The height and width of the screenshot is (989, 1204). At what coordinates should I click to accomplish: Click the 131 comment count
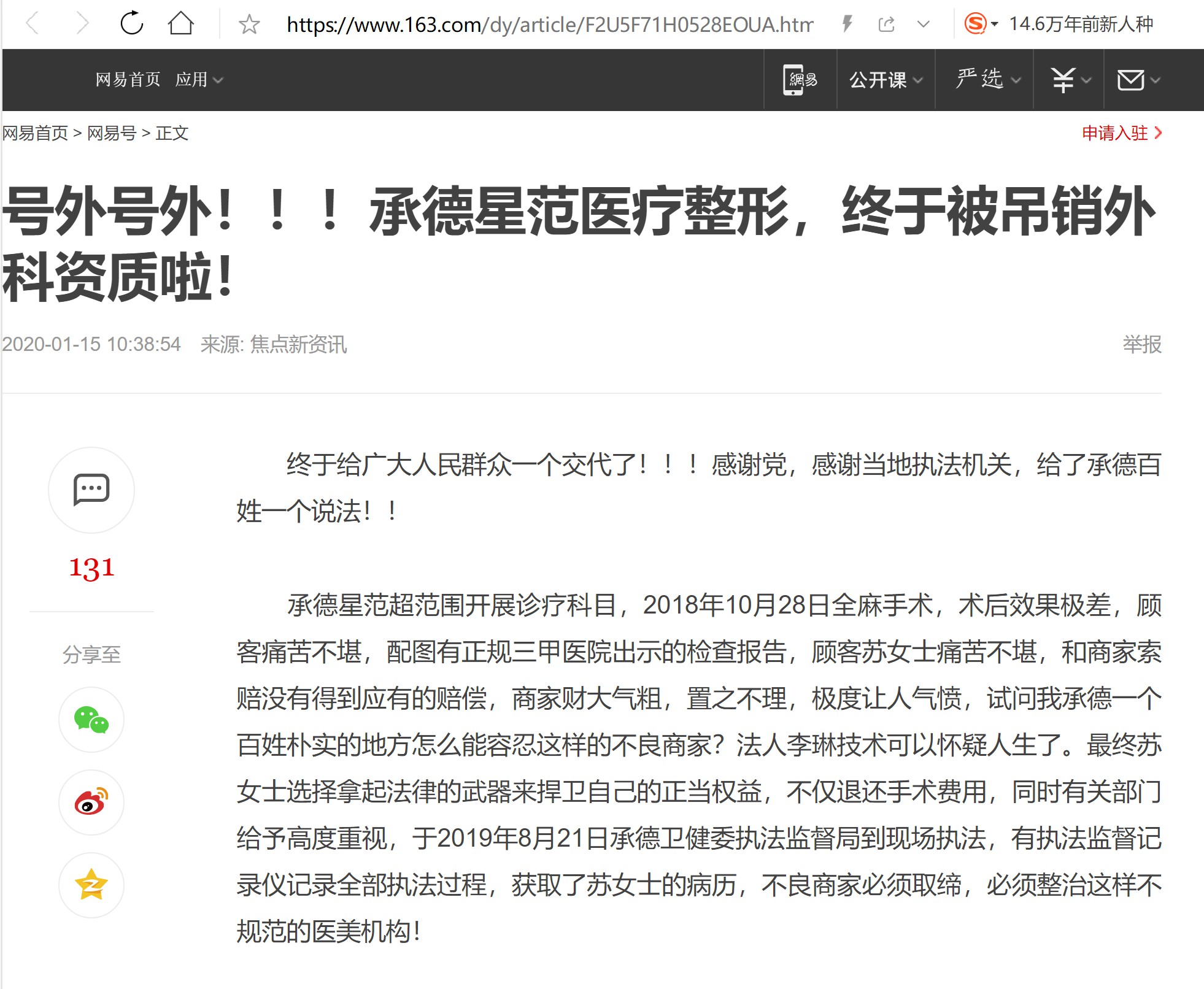[91, 568]
